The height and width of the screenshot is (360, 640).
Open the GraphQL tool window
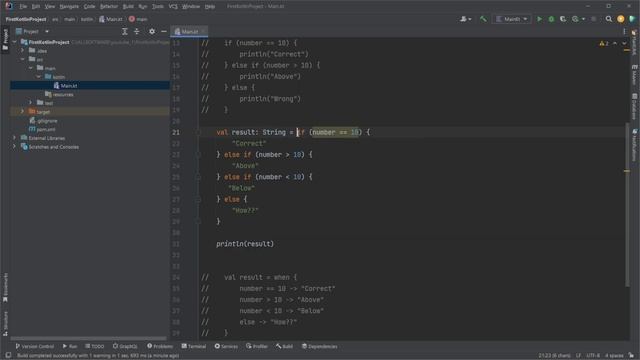(x=125, y=346)
